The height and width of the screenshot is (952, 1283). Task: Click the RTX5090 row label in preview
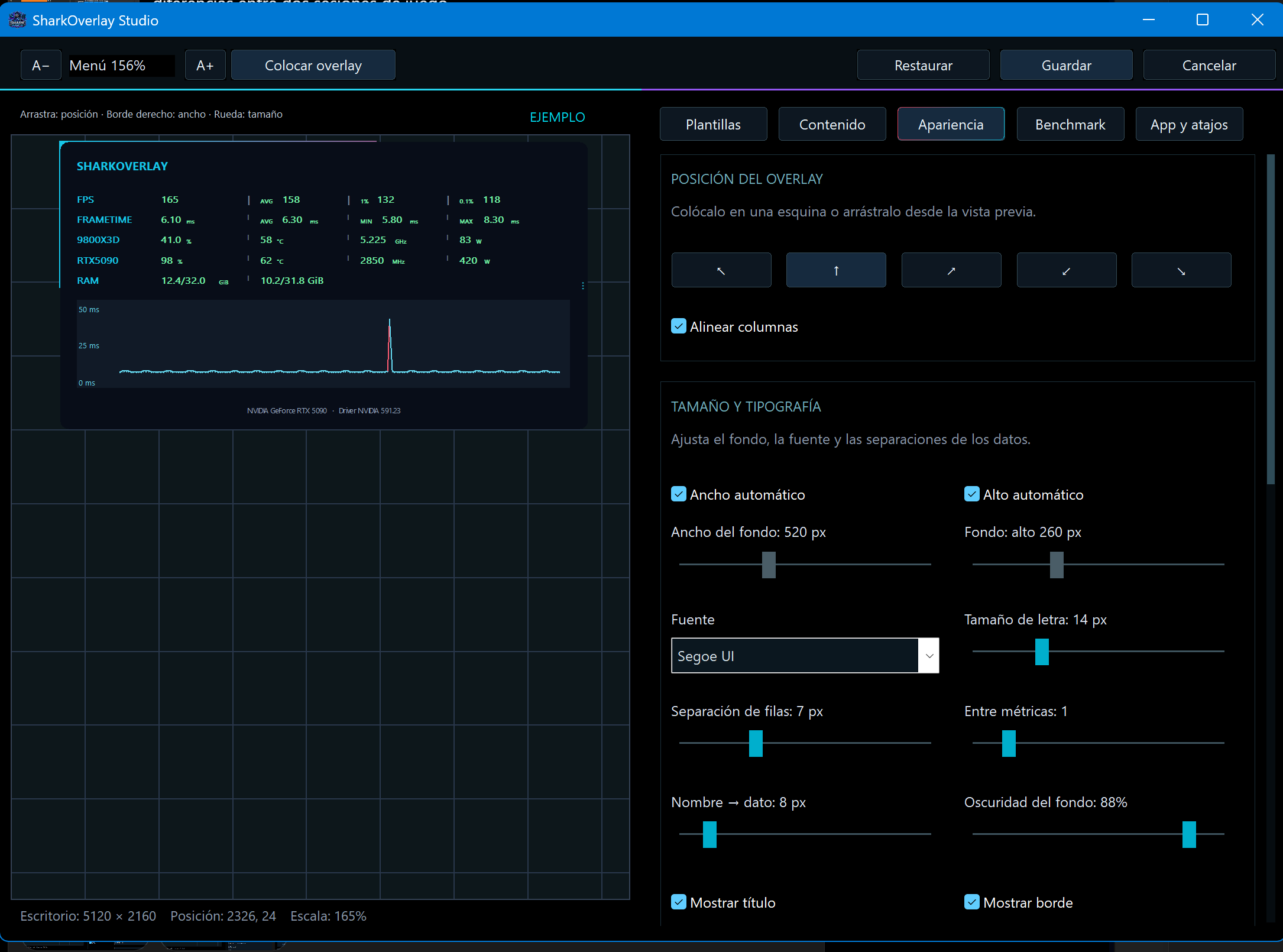[x=98, y=260]
